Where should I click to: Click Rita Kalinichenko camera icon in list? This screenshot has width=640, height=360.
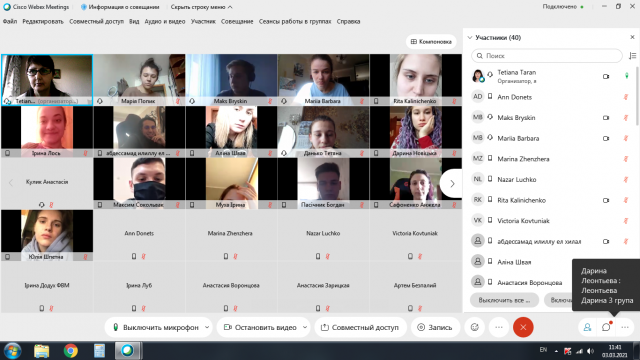606,200
